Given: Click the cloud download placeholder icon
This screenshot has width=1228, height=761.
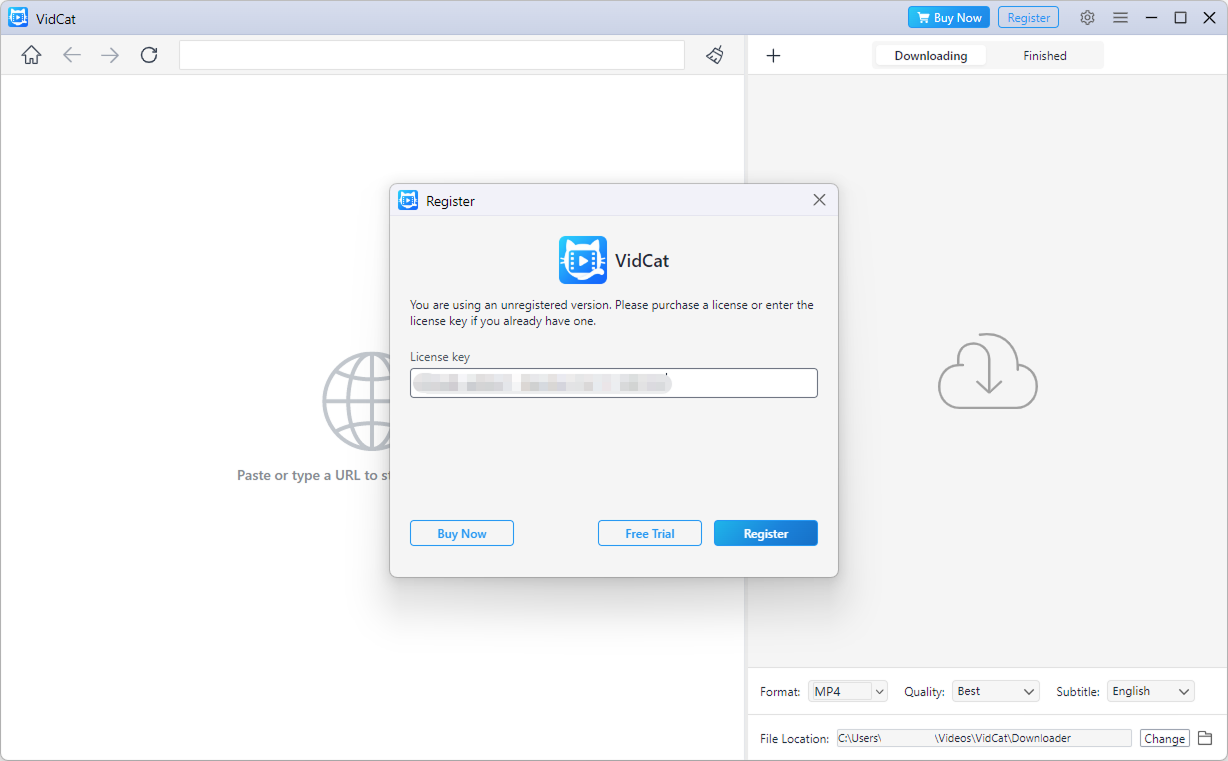Looking at the screenshot, I should (988, 370).
